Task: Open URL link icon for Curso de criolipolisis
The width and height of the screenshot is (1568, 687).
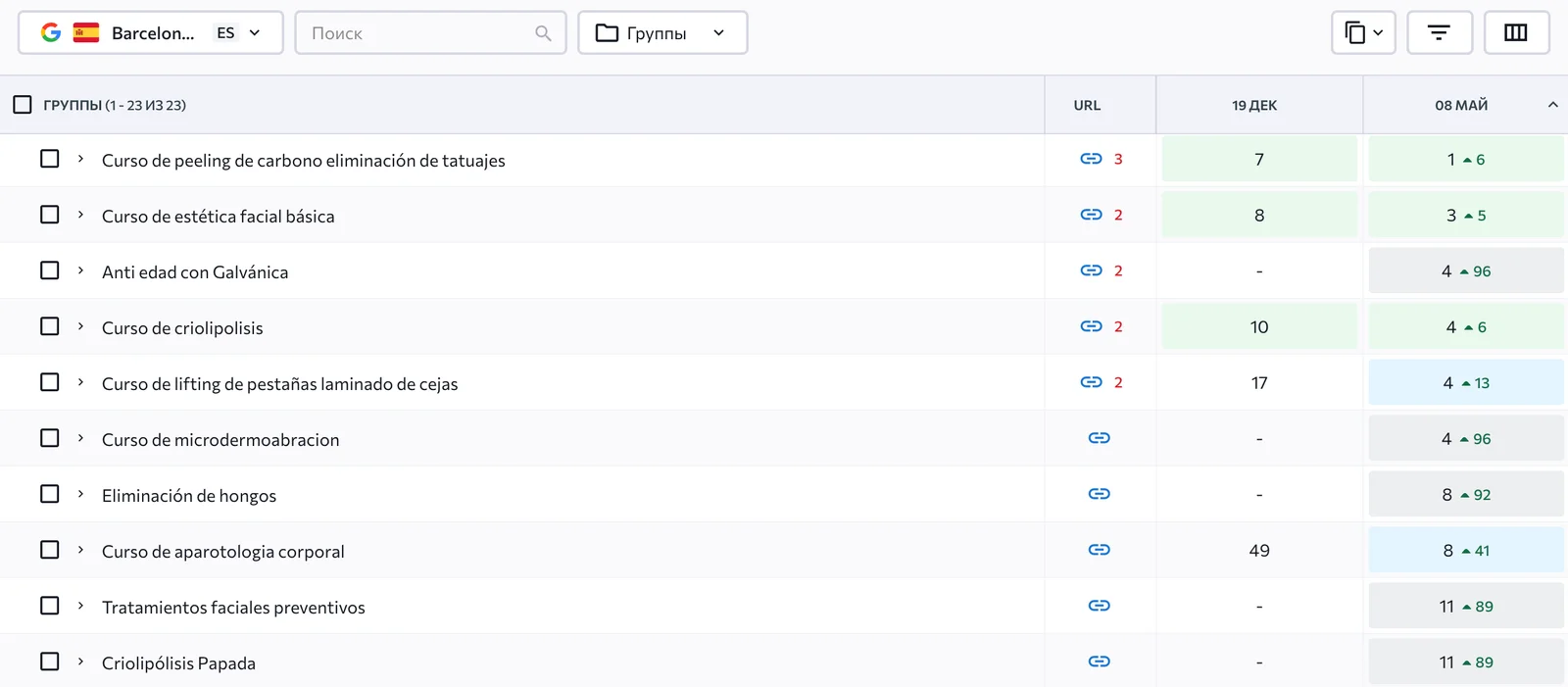Action: click(x=1091, y=326)
